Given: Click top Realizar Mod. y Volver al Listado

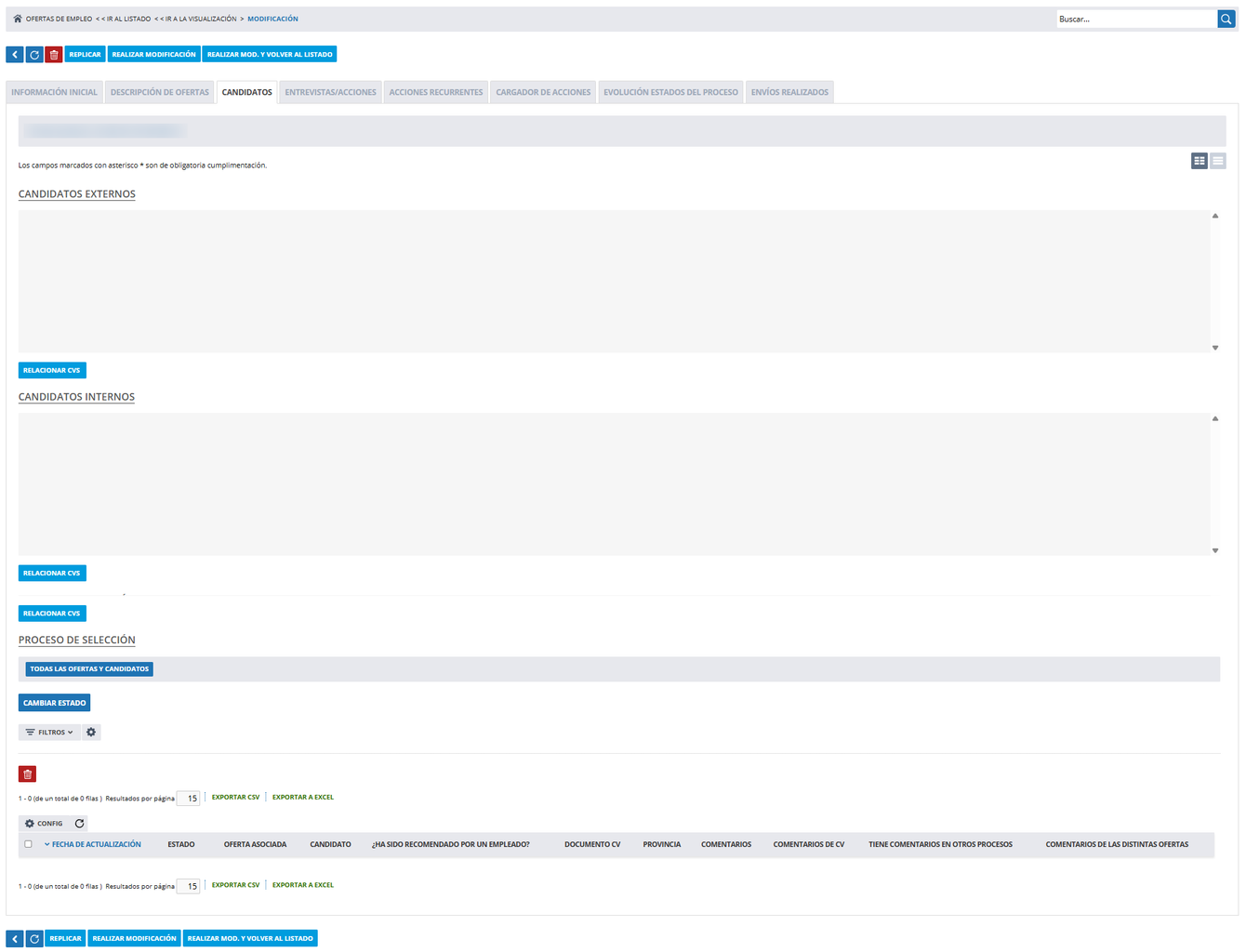Looking at the screenshot, I should coord(270,55).
